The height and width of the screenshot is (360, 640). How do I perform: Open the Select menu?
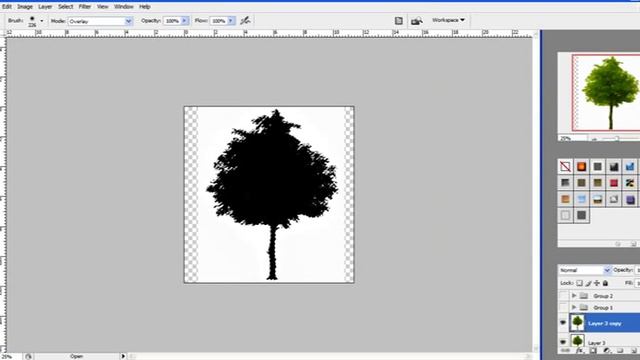click(x=65, y=7)
